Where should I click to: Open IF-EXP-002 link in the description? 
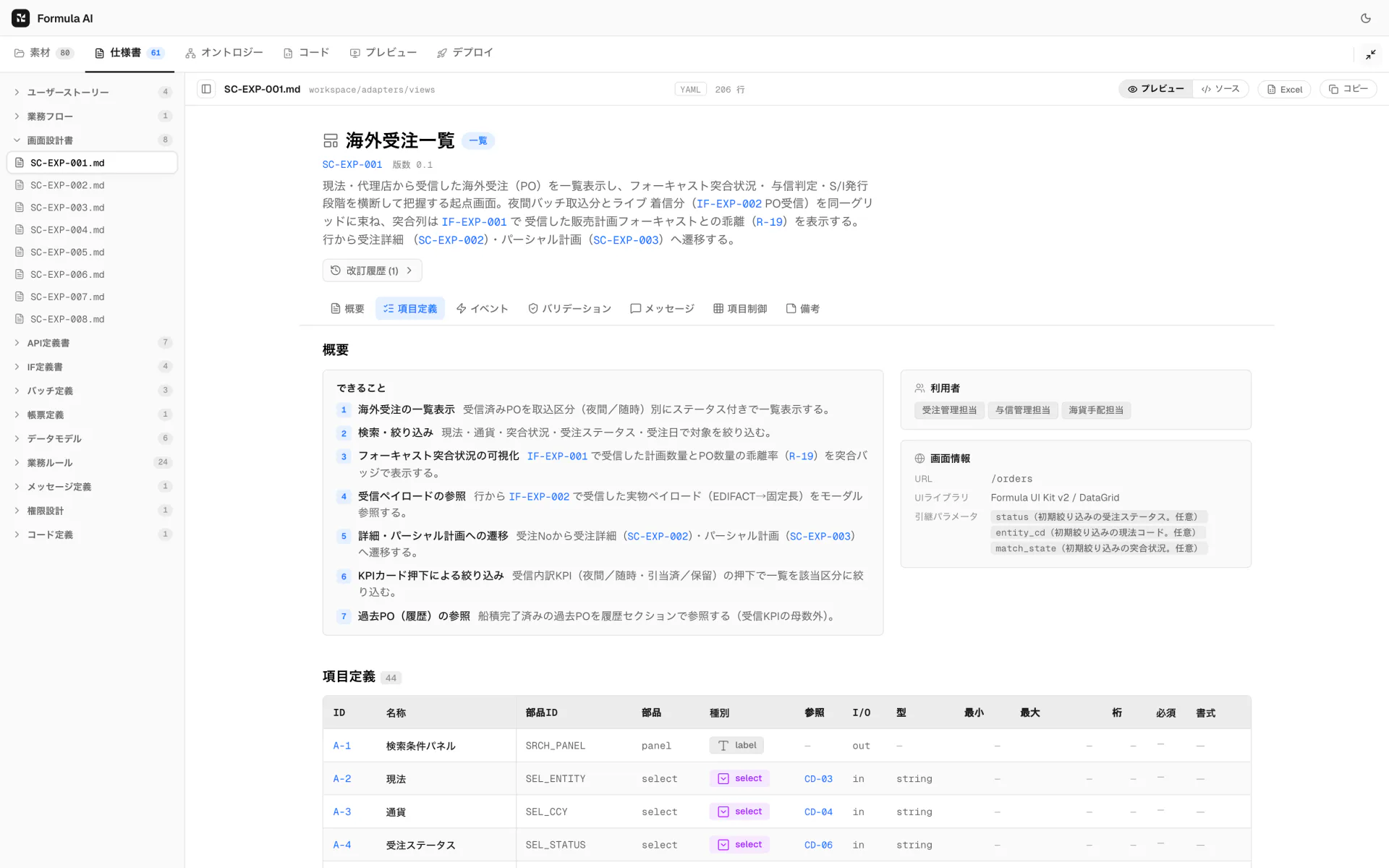tap(729, 204)
